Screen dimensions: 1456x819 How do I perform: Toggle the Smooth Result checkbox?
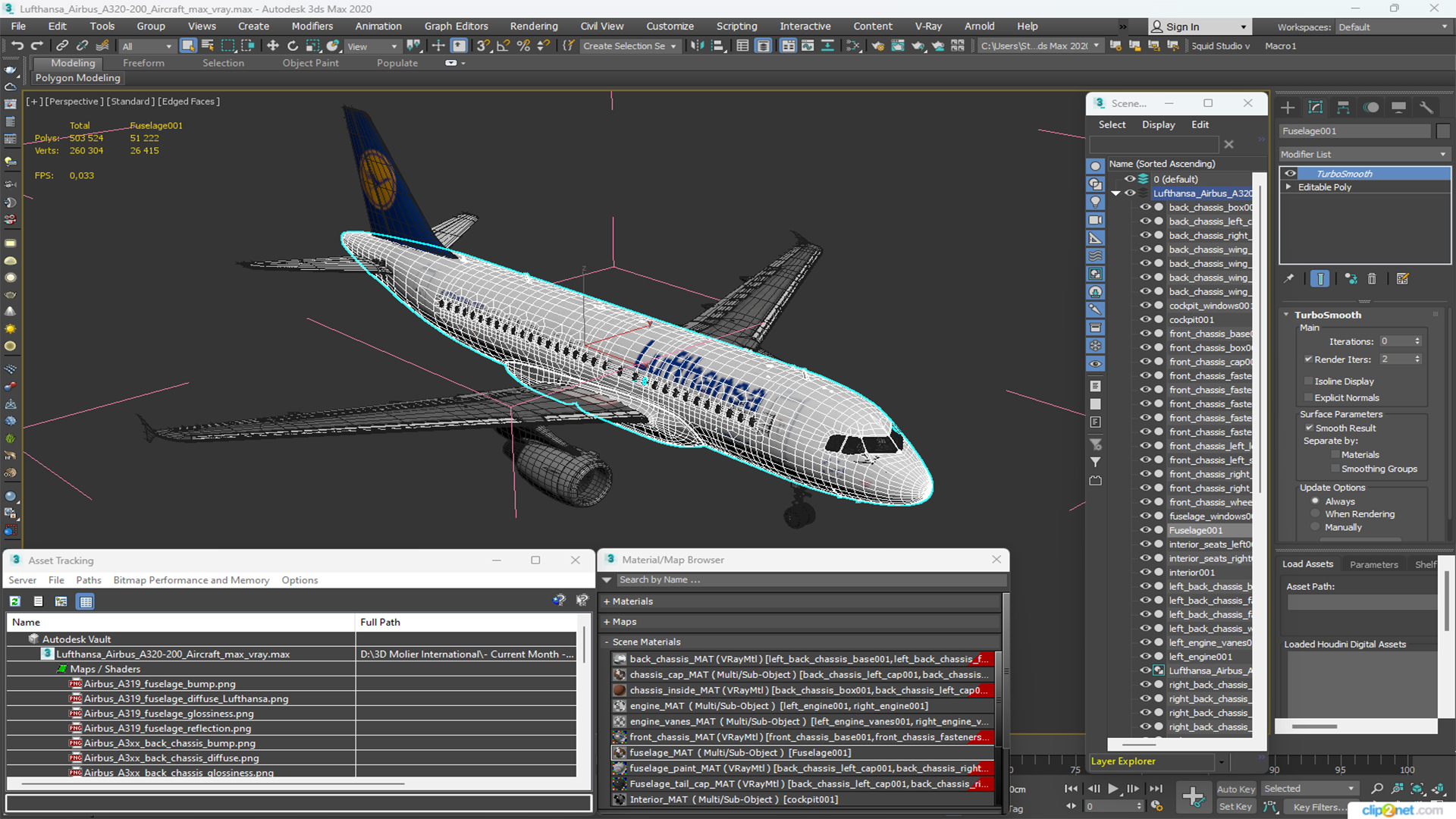[1309, 428]
